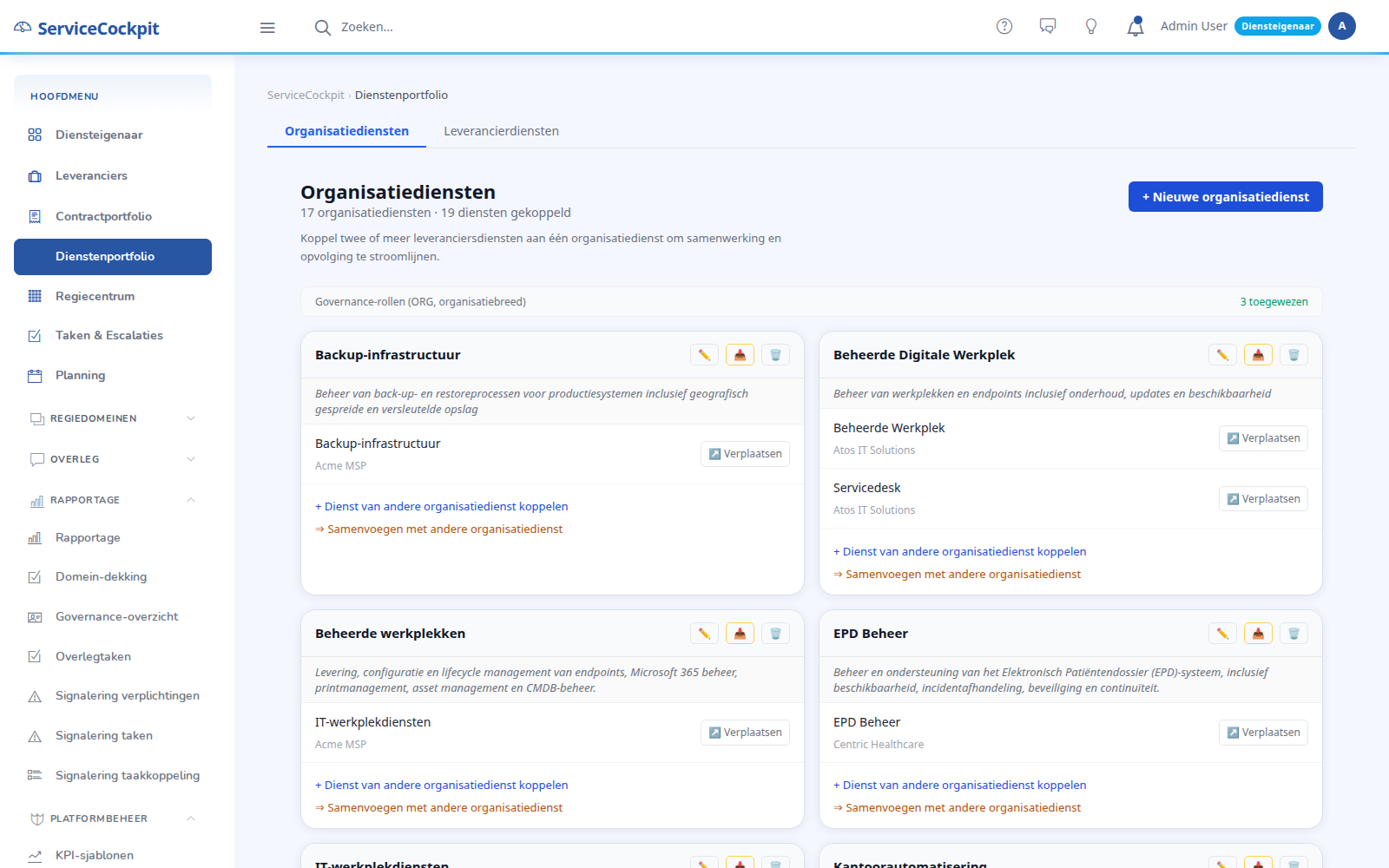
Task: Click archive icon on EPD Beheer card
Action: click(x=1258, y=634)
